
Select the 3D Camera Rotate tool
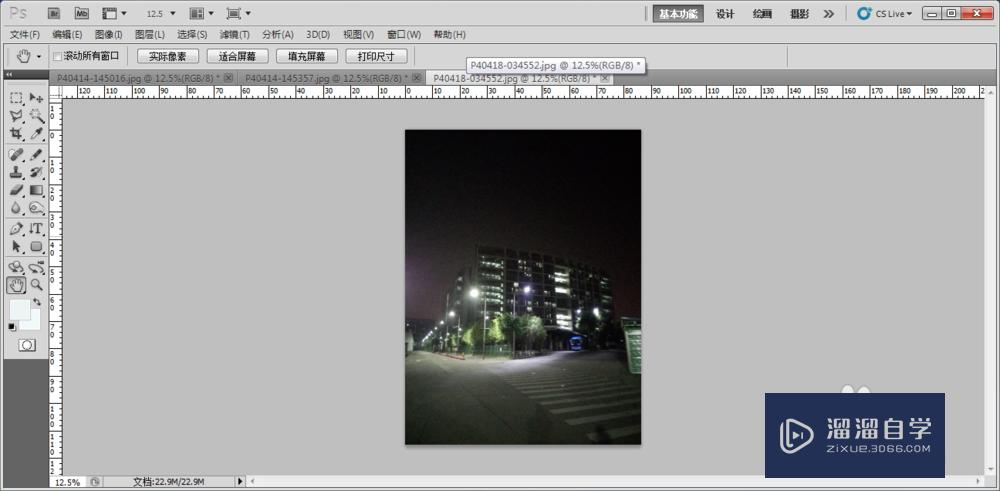click(x=36, y=267)
